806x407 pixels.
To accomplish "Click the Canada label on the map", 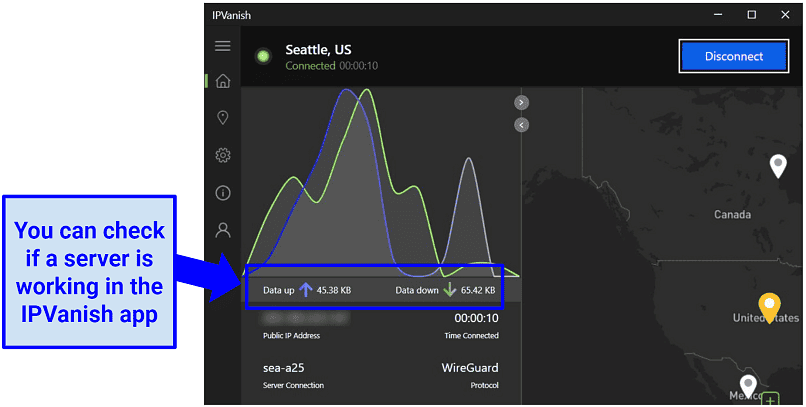I will [x=732, y=214].
